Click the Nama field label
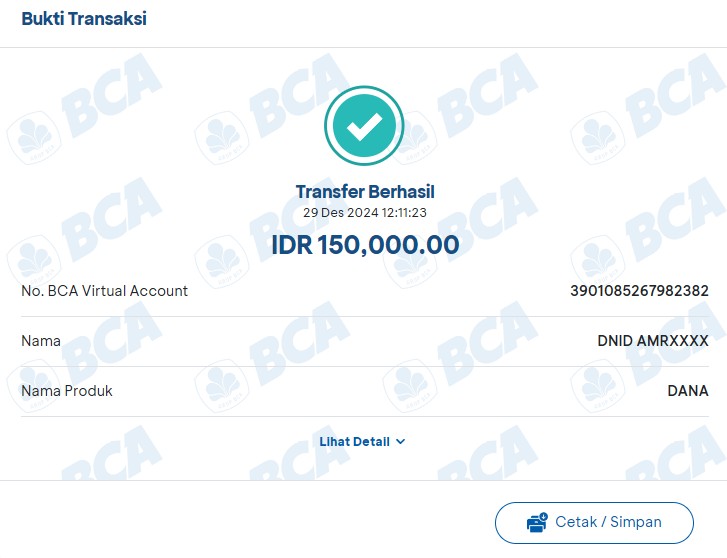 [x=41, y=341]
